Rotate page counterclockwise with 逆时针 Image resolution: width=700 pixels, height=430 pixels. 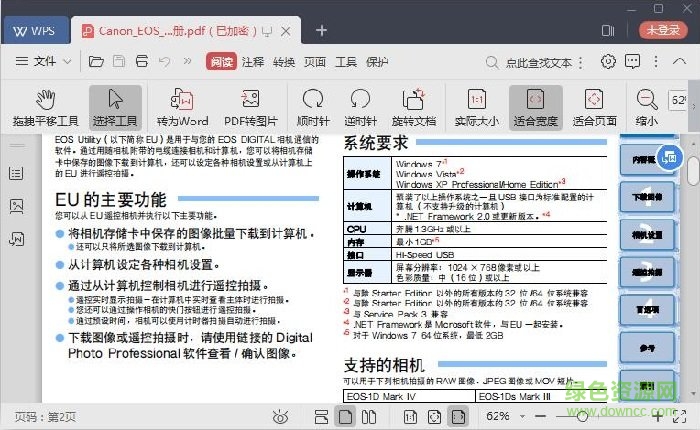point(360,107)
